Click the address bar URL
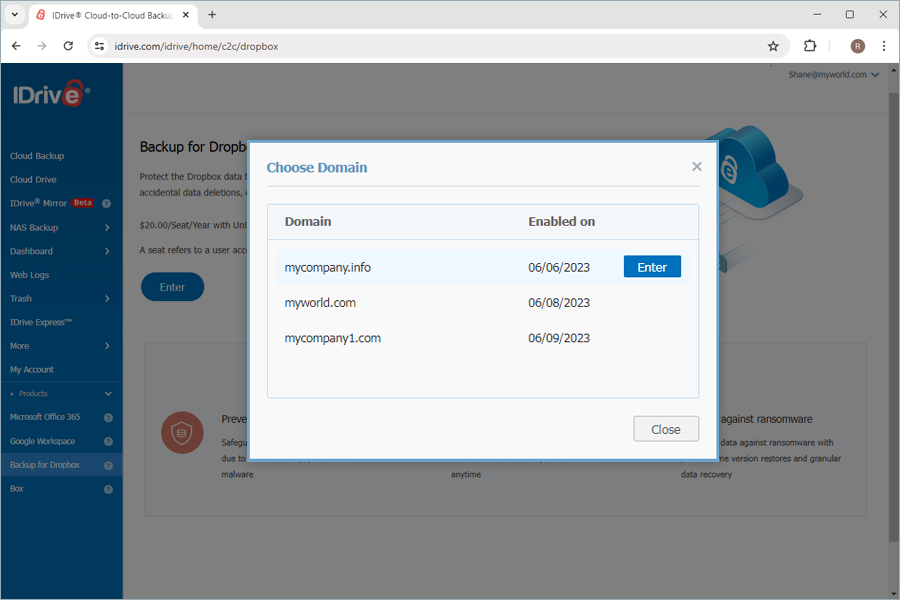Screen dimensions: 900x600 tap(196, 47)
